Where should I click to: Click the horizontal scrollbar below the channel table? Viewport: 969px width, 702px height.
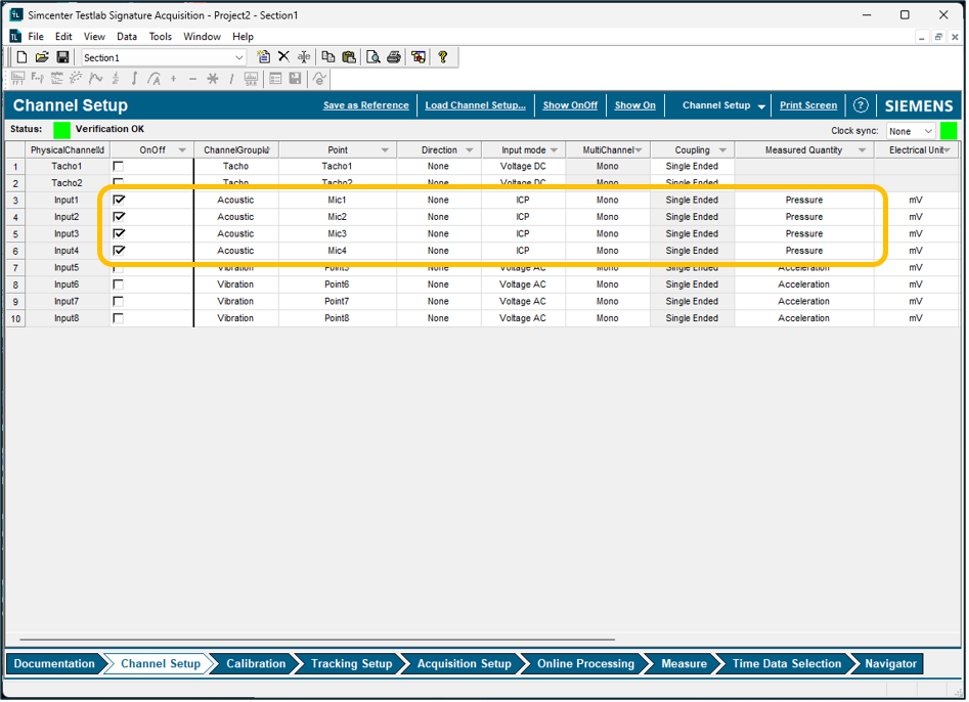316,639
